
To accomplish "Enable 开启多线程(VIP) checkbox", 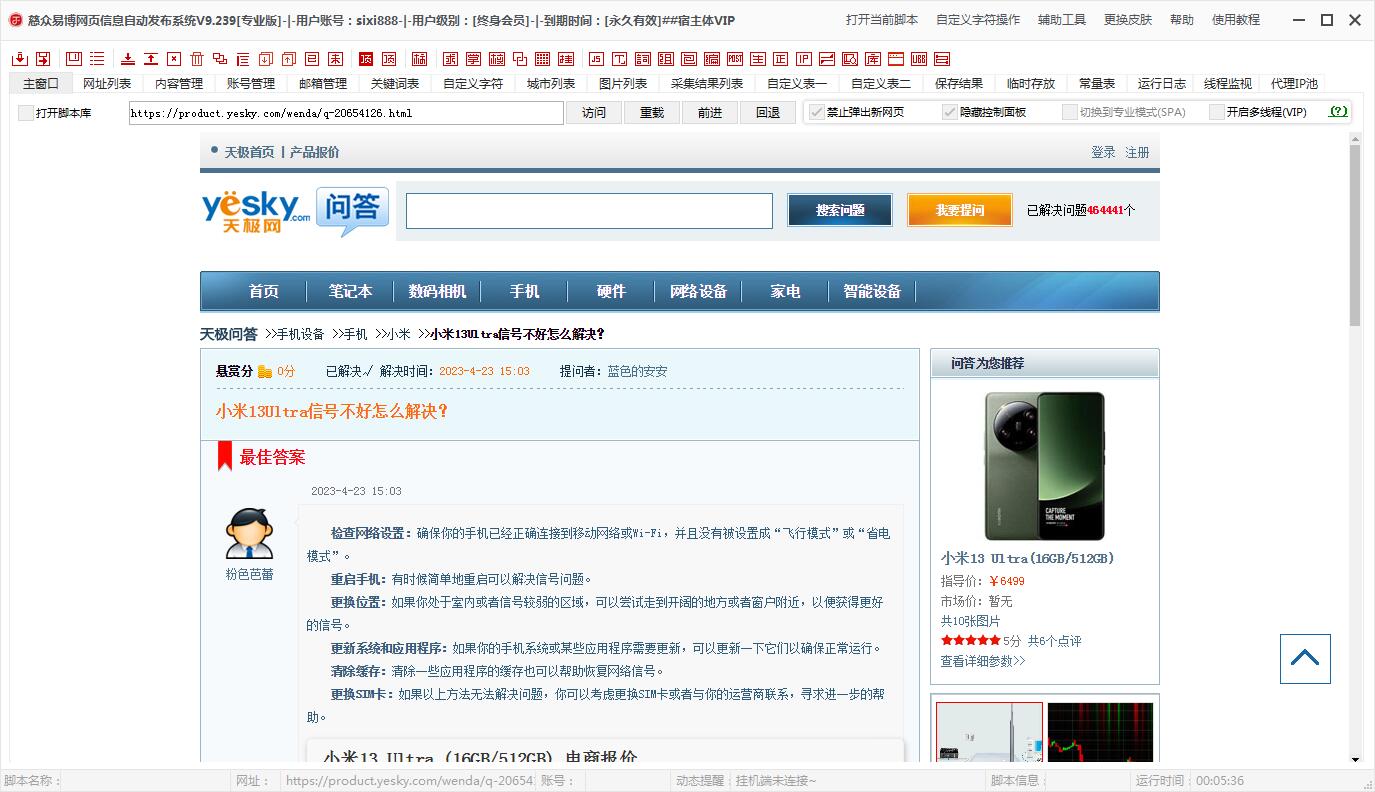I will [x=1217, y=112].
